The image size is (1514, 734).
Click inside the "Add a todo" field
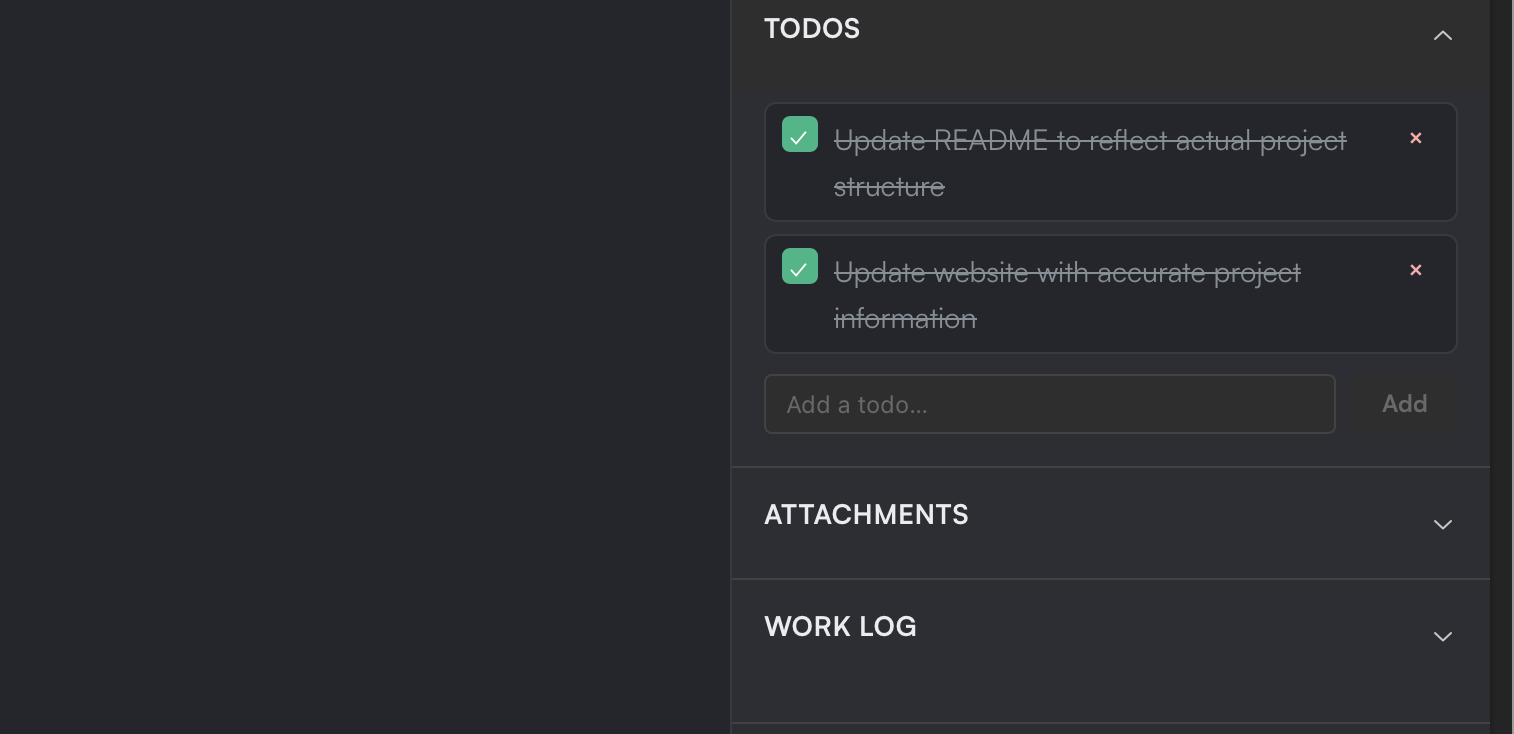pyautogui.click(x=1050, y=404)
